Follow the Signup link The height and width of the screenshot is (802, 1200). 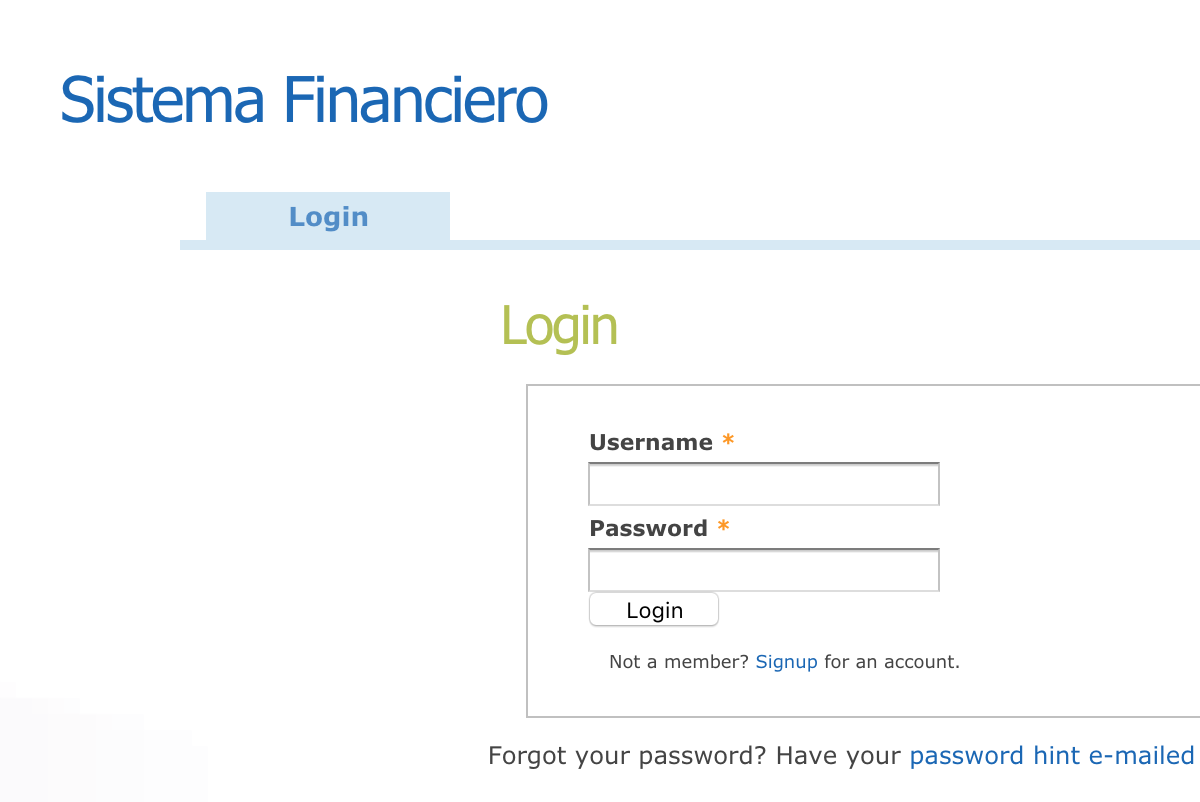point(786,662)
